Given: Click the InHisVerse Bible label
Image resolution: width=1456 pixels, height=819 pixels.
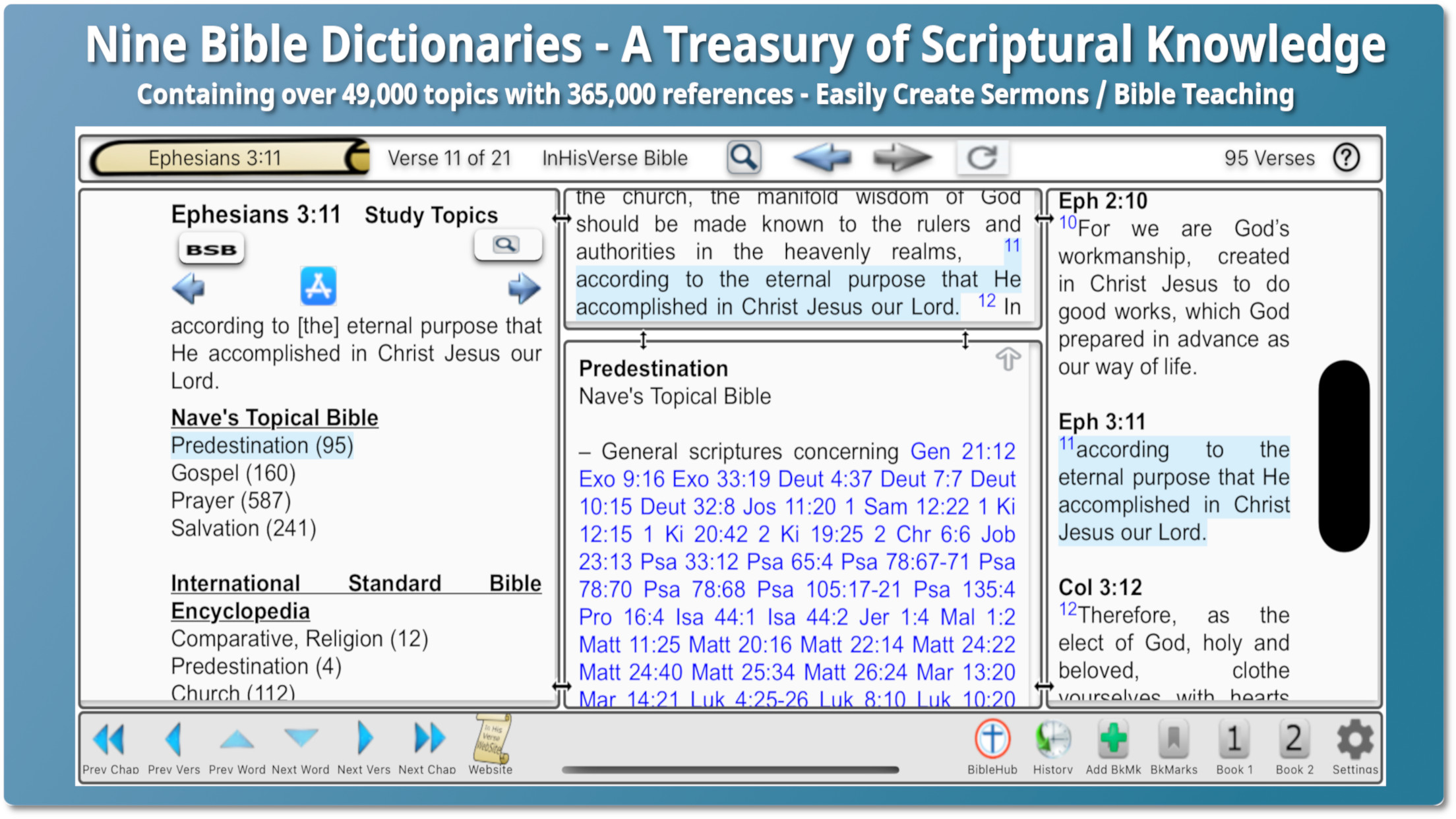Looking at the screenshot, I should tap(615, 158).
